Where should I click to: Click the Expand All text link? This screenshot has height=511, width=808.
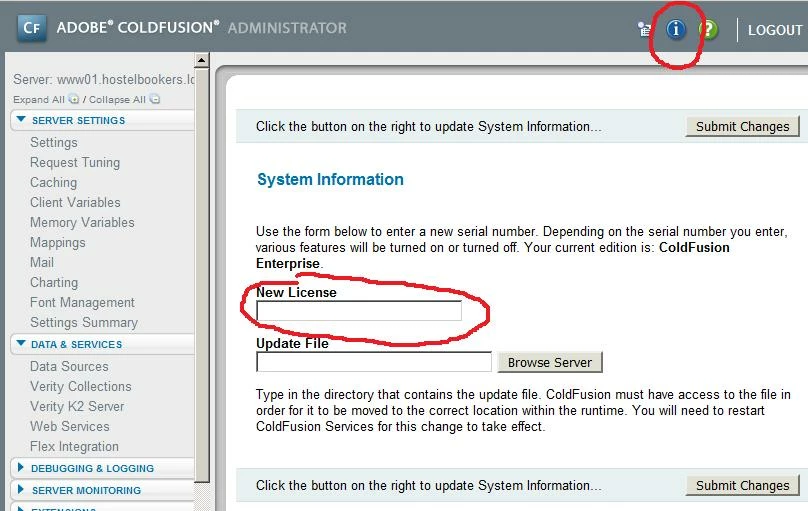pos(39,99)
